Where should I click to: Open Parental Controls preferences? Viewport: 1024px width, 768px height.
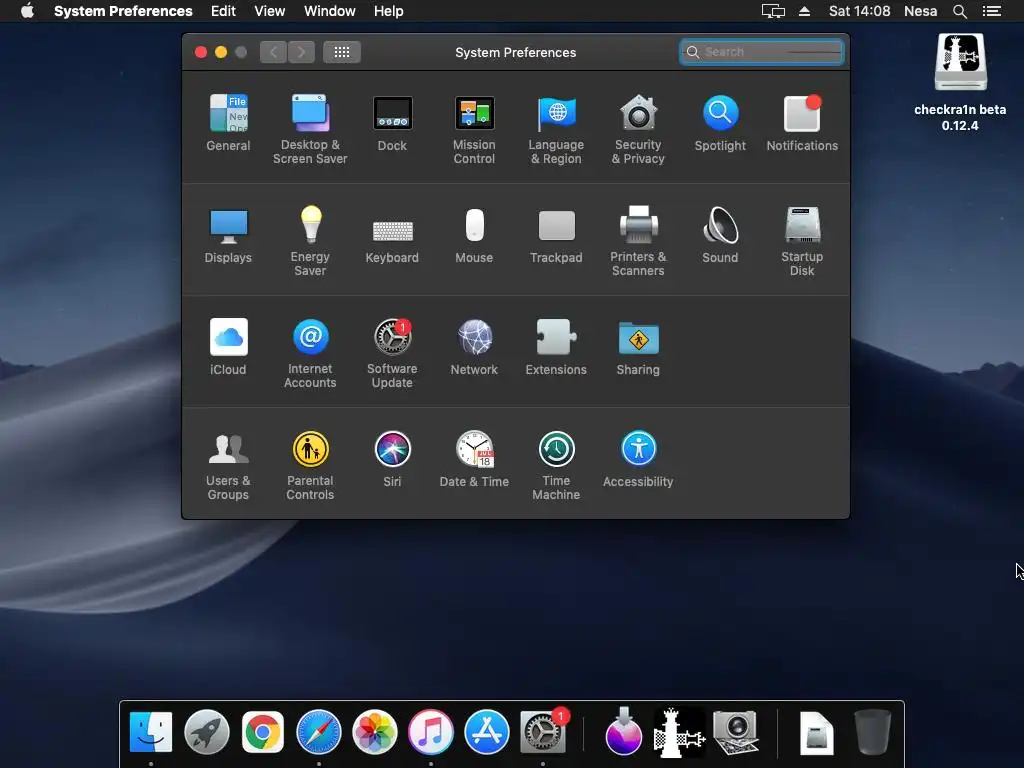point(310,466)
